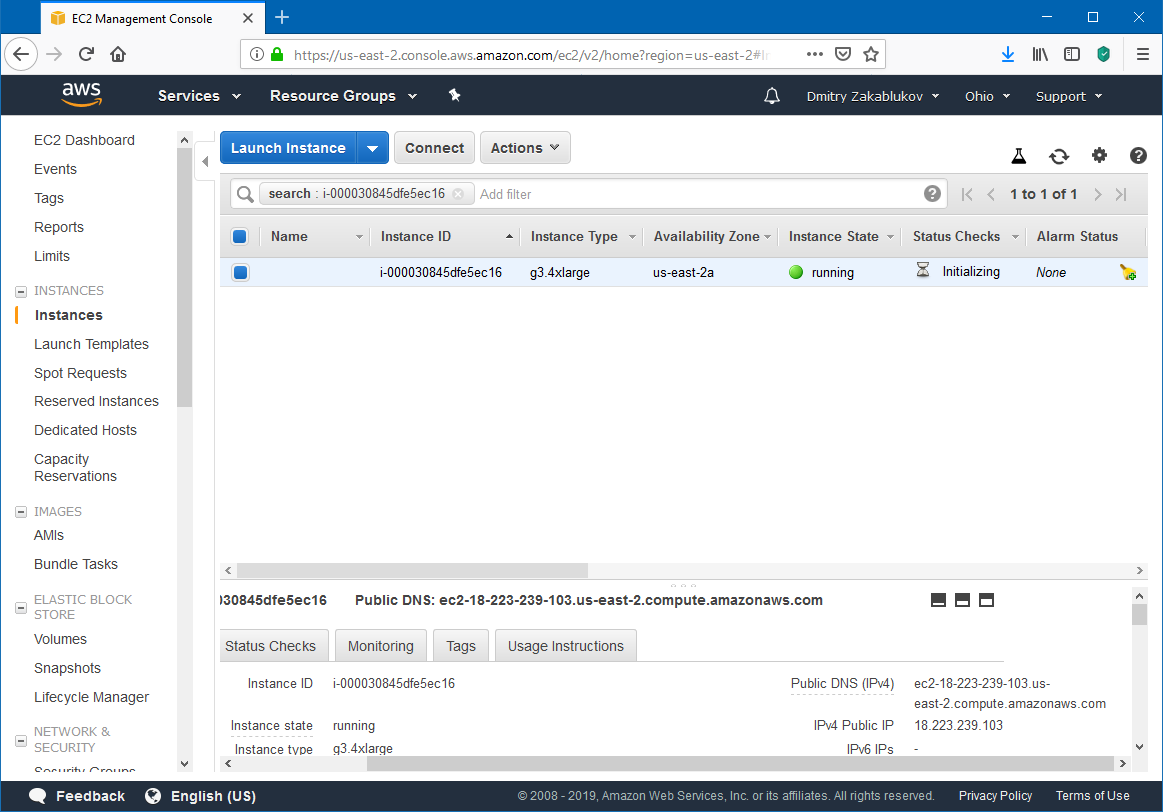
Task: Remove the i-000030845dfe5ec16 search filter
Action: (x=458, y=194)
